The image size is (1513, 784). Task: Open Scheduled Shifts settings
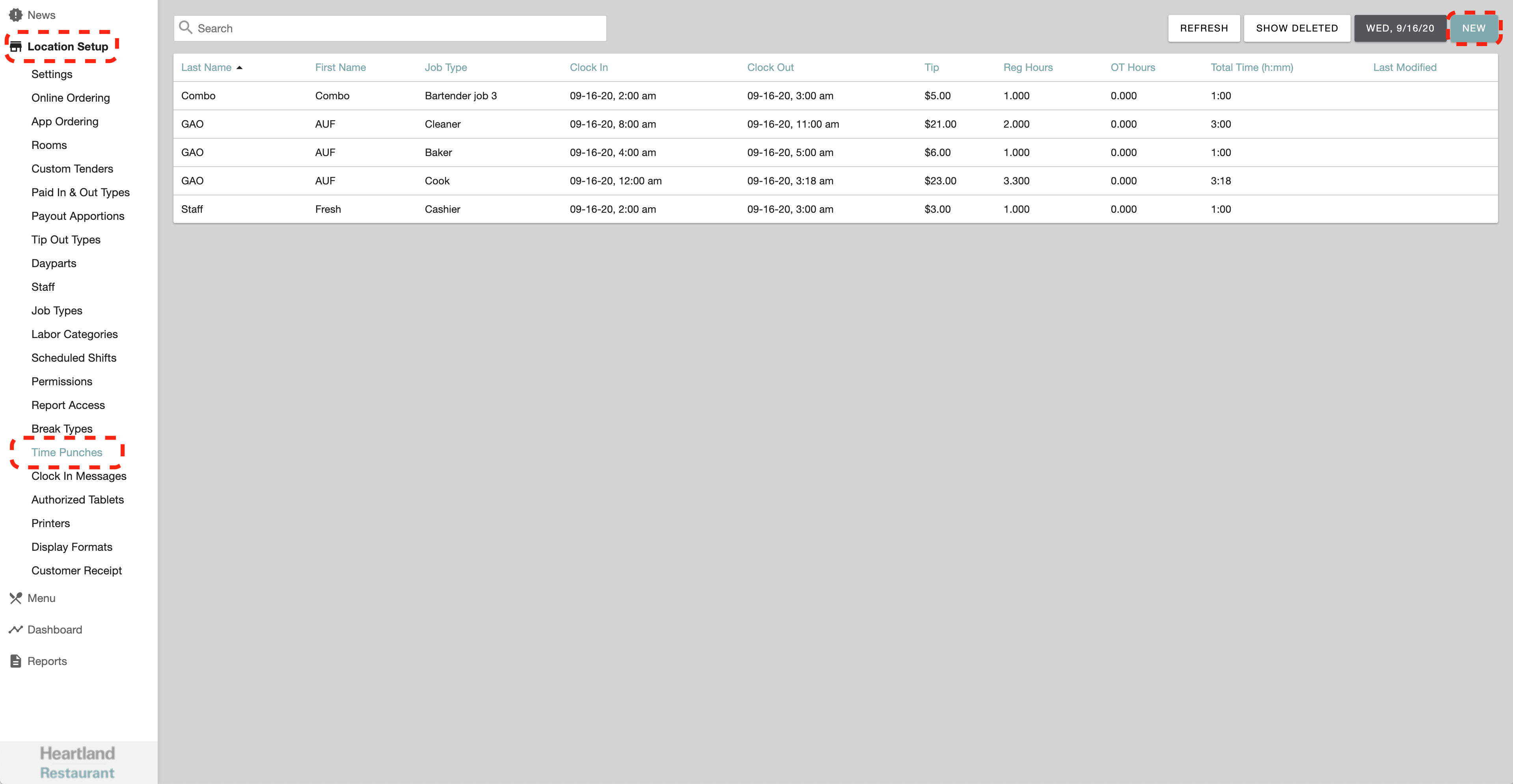pyautogui.click(x=73, y=357)
